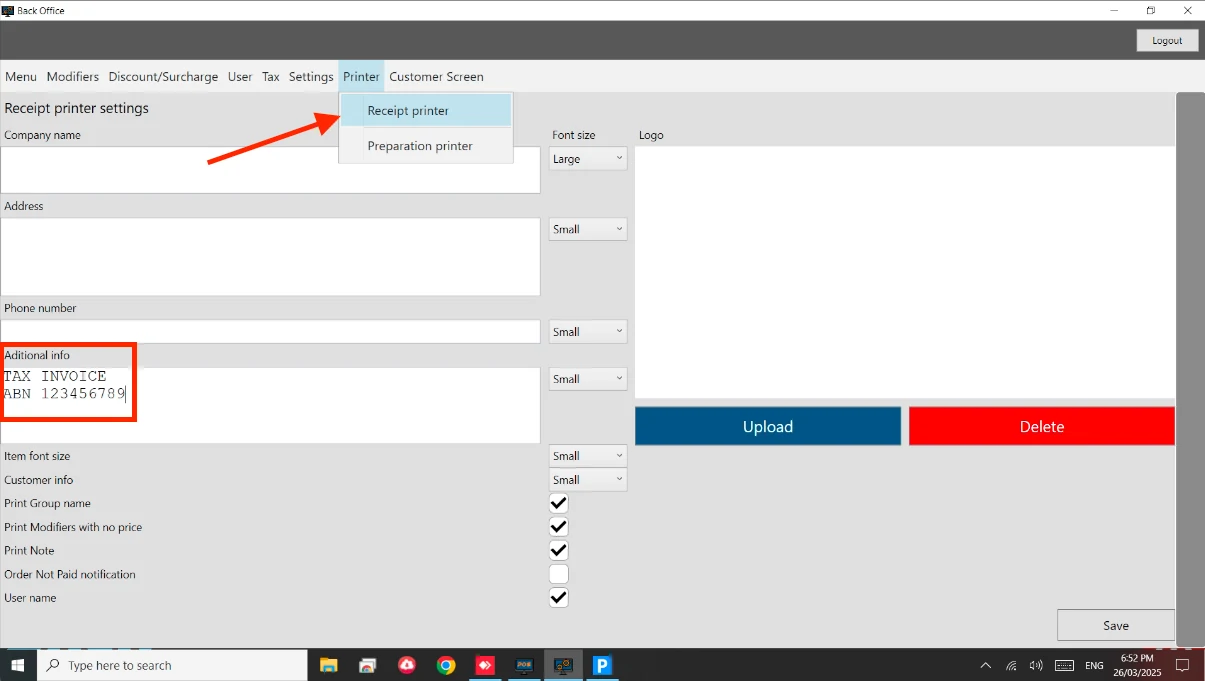This screenshot has height=681, width=1205.
Task: Click the Back Office title bar app icon
Action: click(8, 10)
